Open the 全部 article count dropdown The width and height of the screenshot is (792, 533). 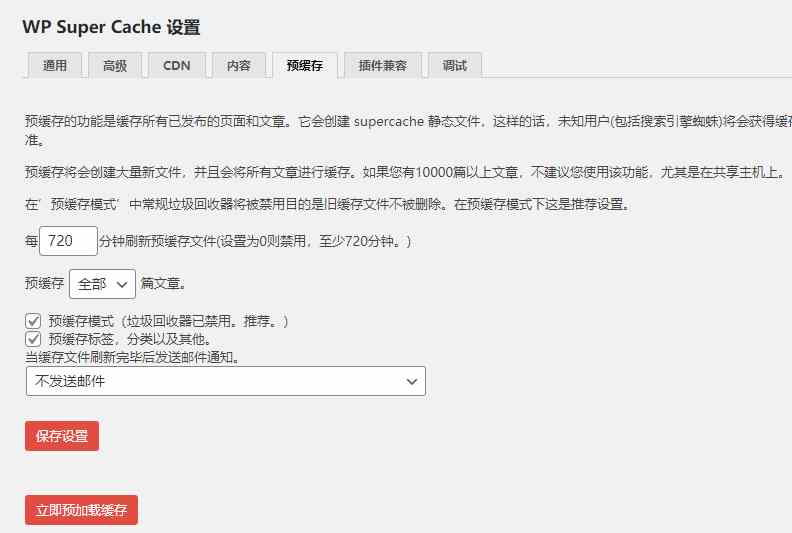point(102,284)
